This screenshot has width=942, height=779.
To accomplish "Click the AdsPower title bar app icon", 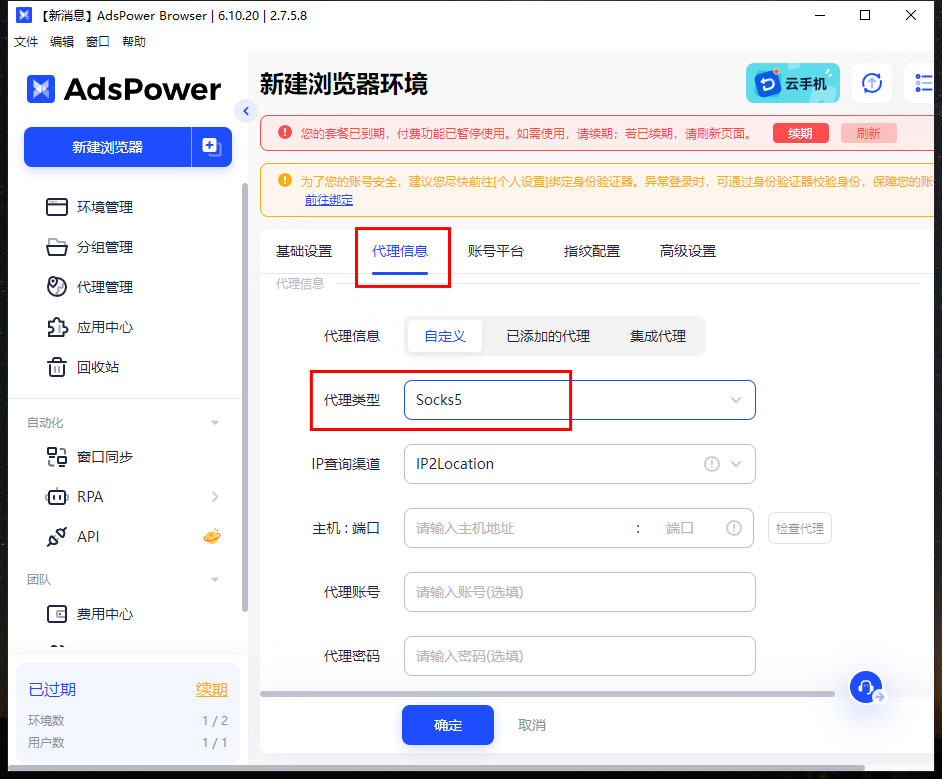I will tap(24, 15).
